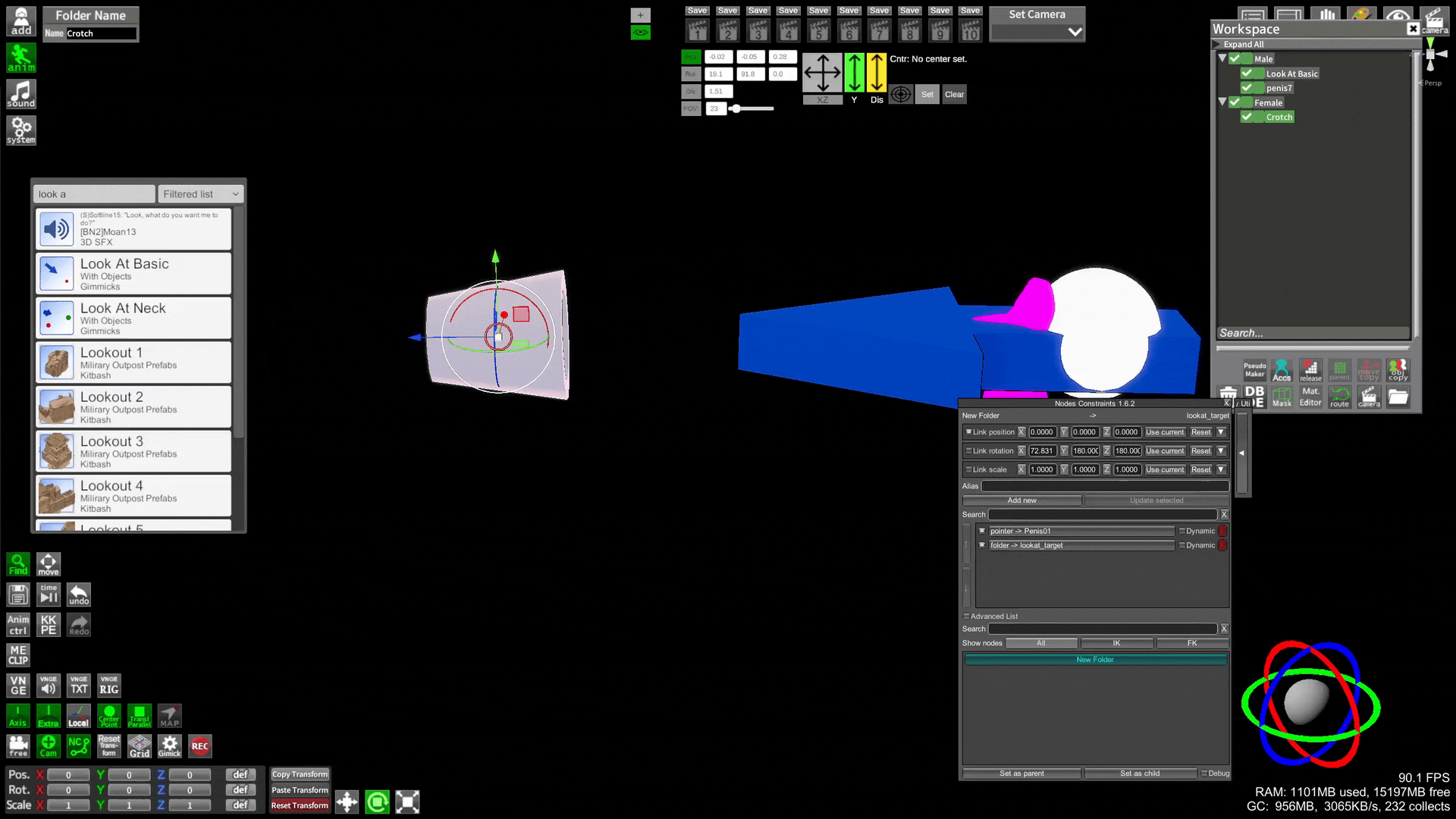
Task: Click the Gimick gear icon
Action: [x=169, y=746]
